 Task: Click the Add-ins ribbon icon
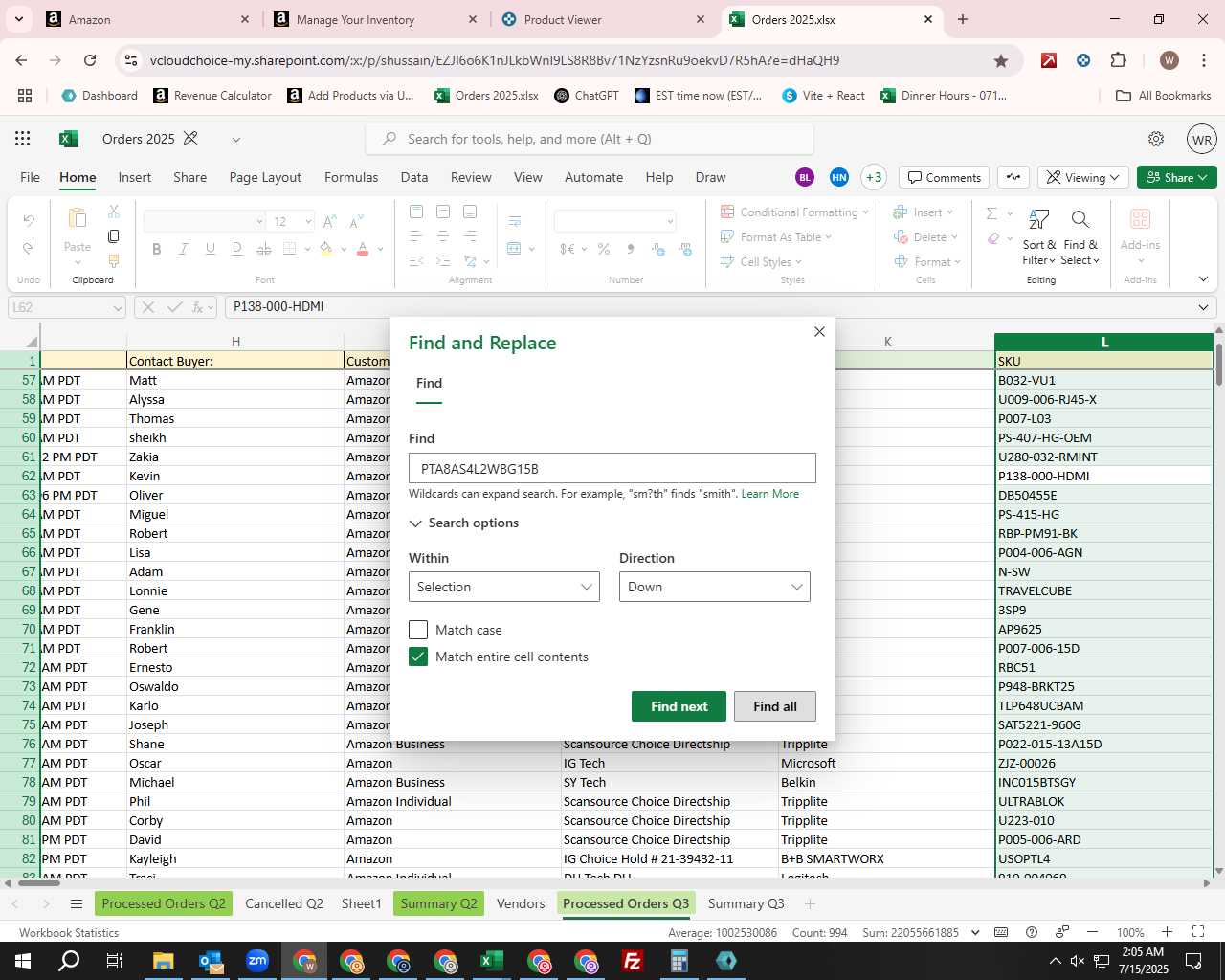tap(1140, 219)
